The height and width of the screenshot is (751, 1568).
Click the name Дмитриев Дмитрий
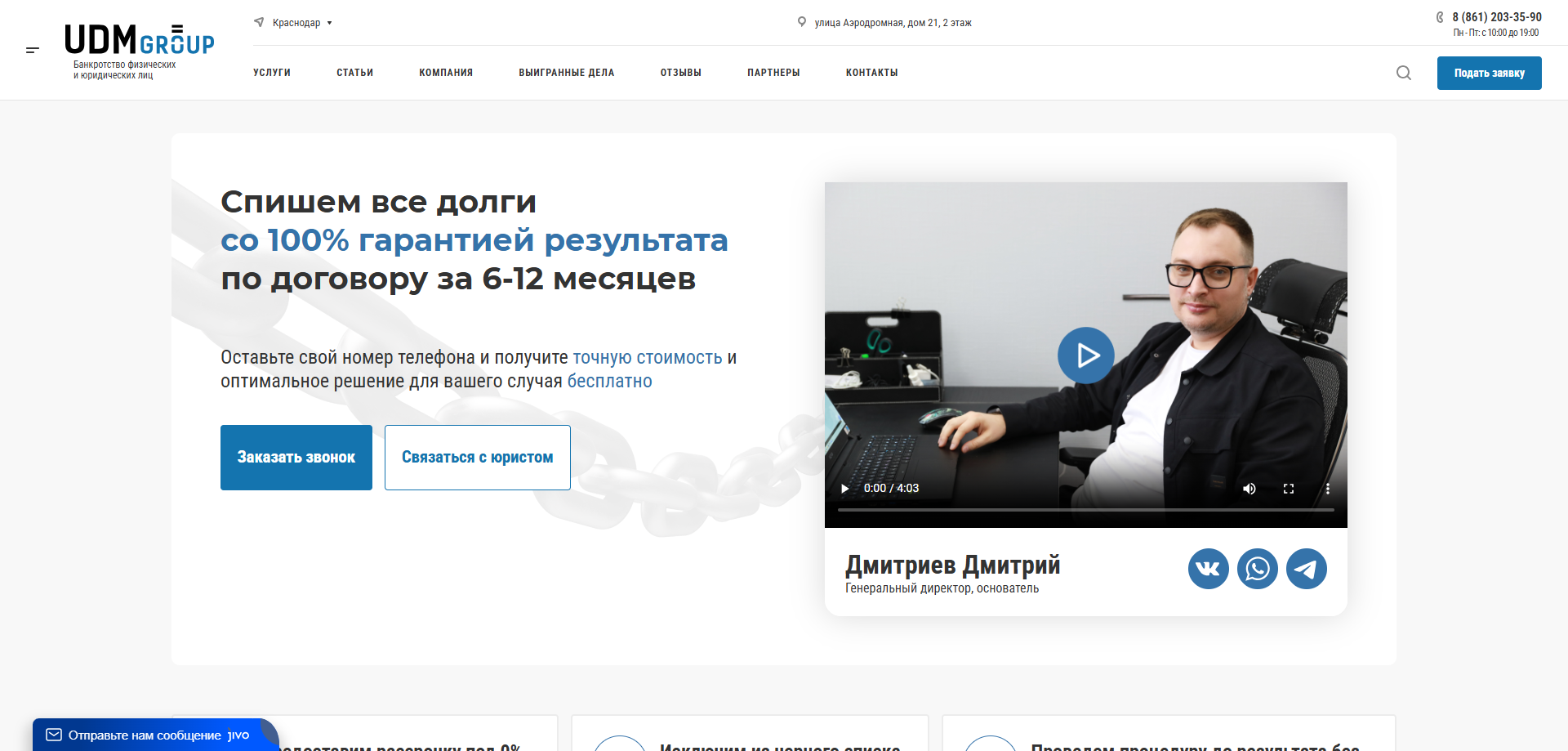(x=953, y=565)
